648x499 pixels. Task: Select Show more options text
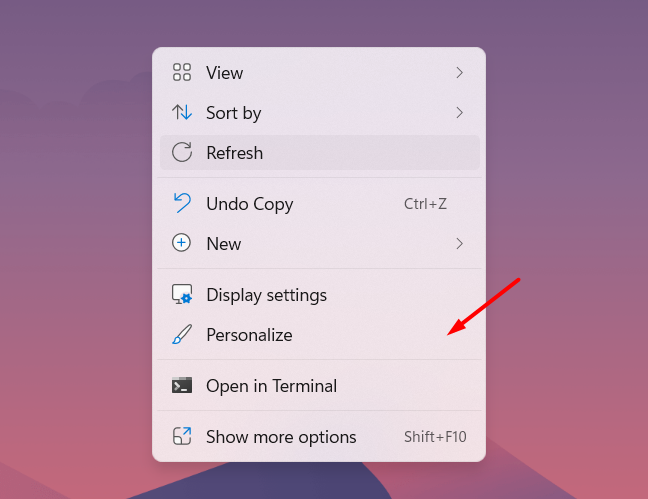(x=281, y=437)
